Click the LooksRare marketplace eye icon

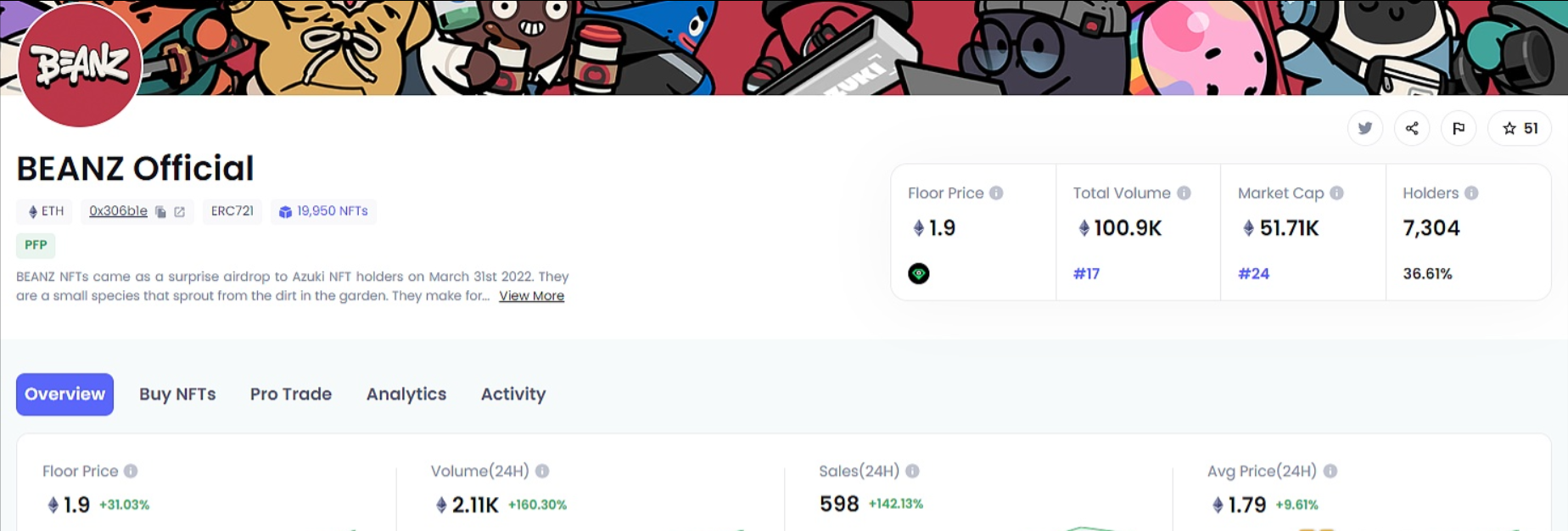tap(918, 273)
